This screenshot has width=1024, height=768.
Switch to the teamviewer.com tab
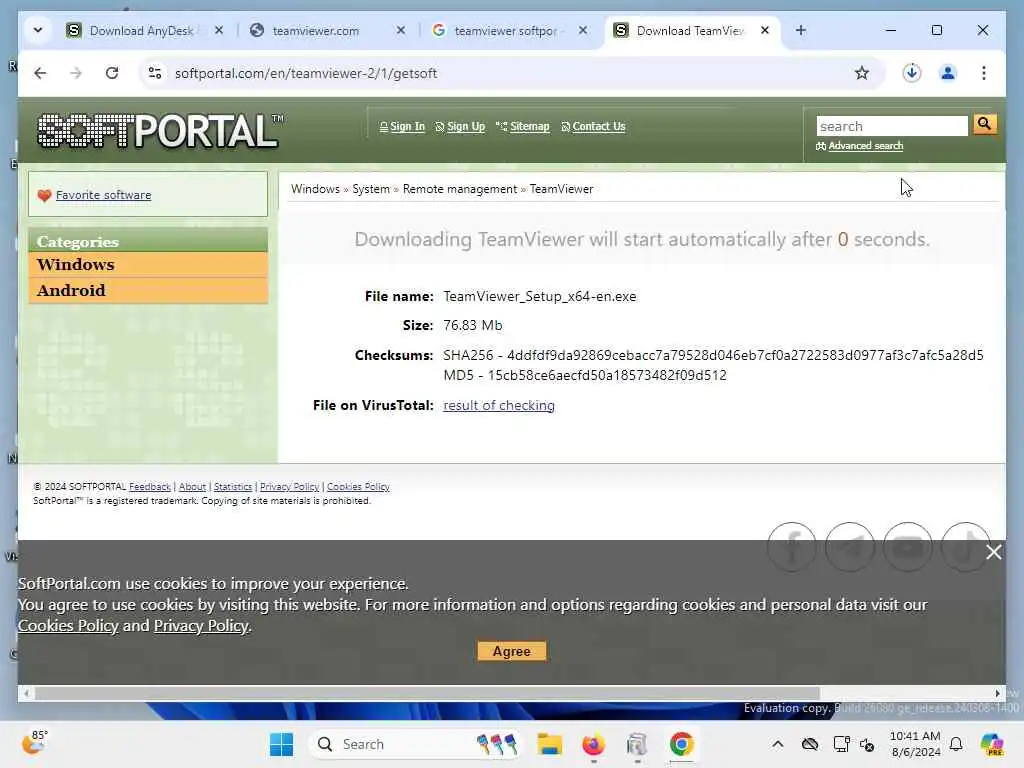click(x=327, y=31)
